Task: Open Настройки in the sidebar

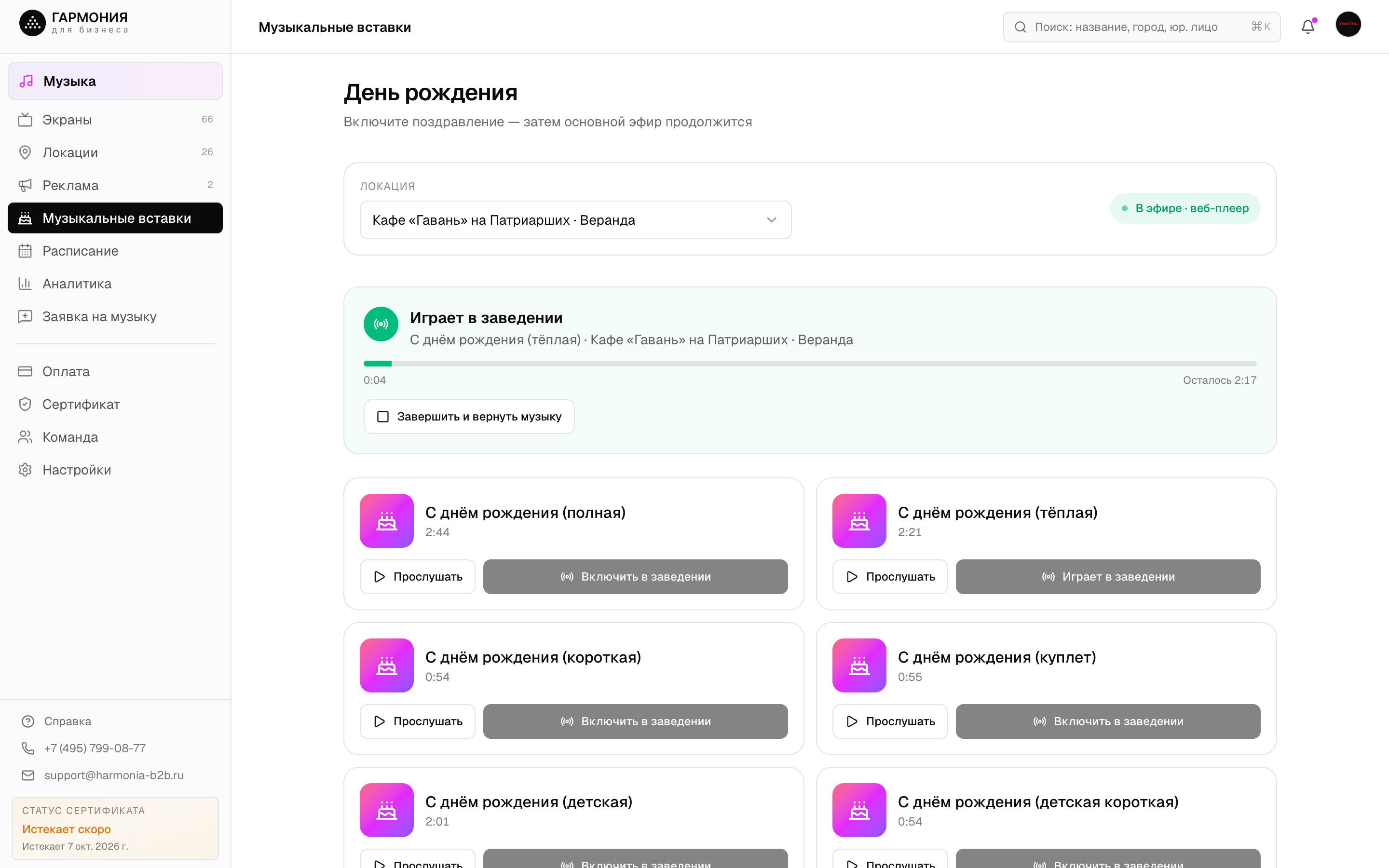Action: point(115,470)
